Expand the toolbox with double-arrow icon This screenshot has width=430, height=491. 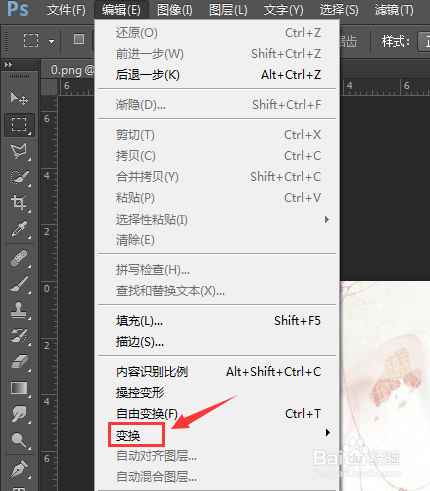coord(8,64)
